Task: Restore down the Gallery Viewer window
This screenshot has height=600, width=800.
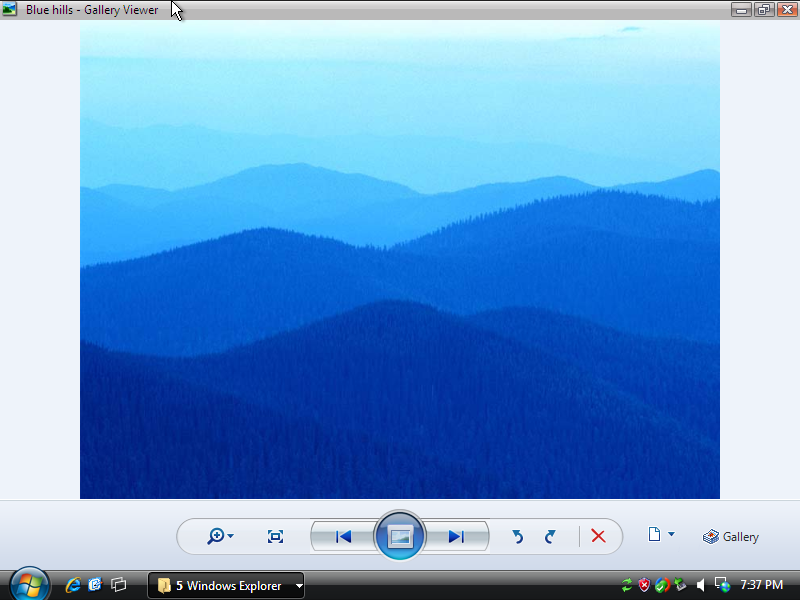Action: 764,10
